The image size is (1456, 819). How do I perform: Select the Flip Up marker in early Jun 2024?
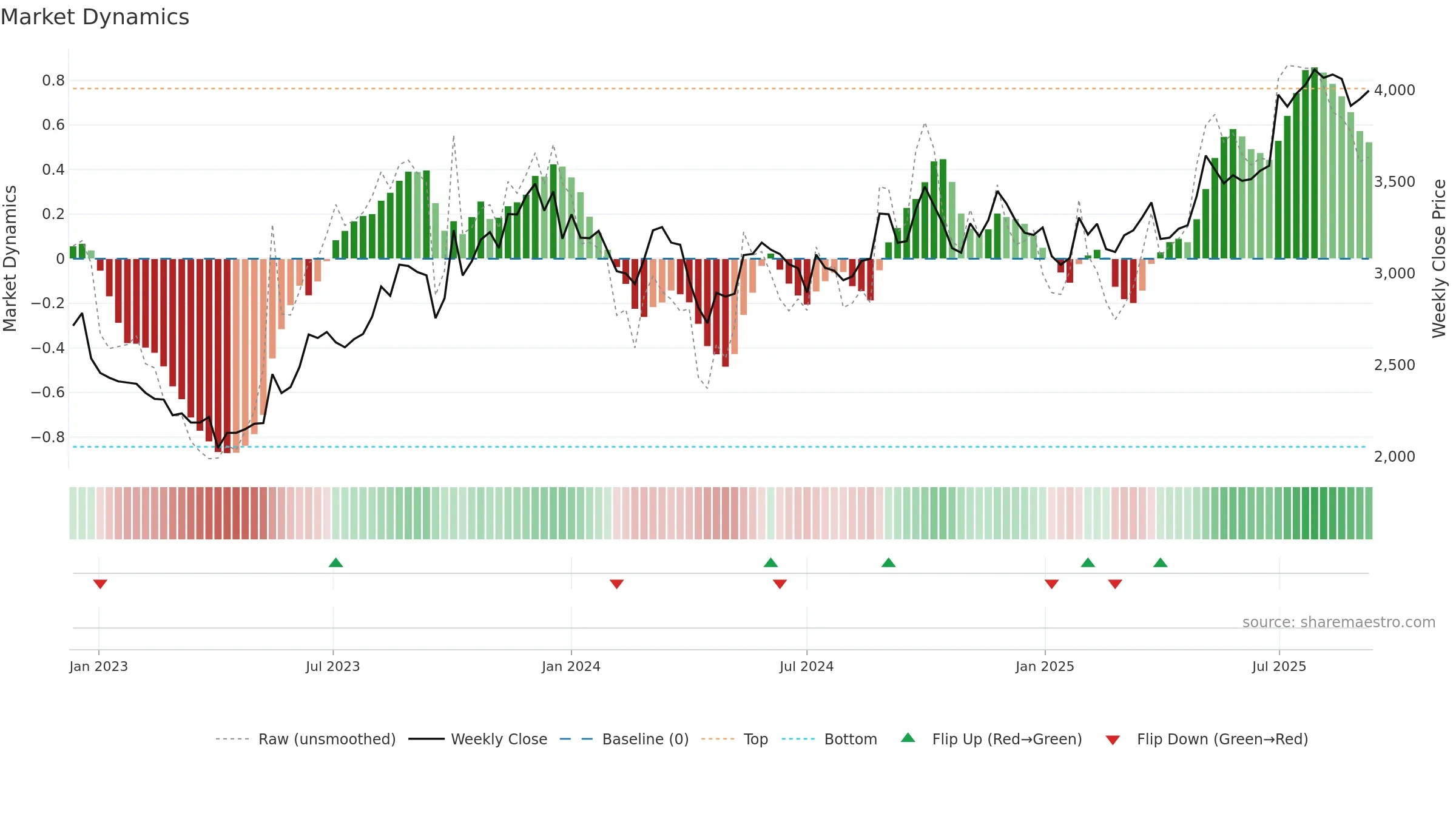click(x=770, y=562)
